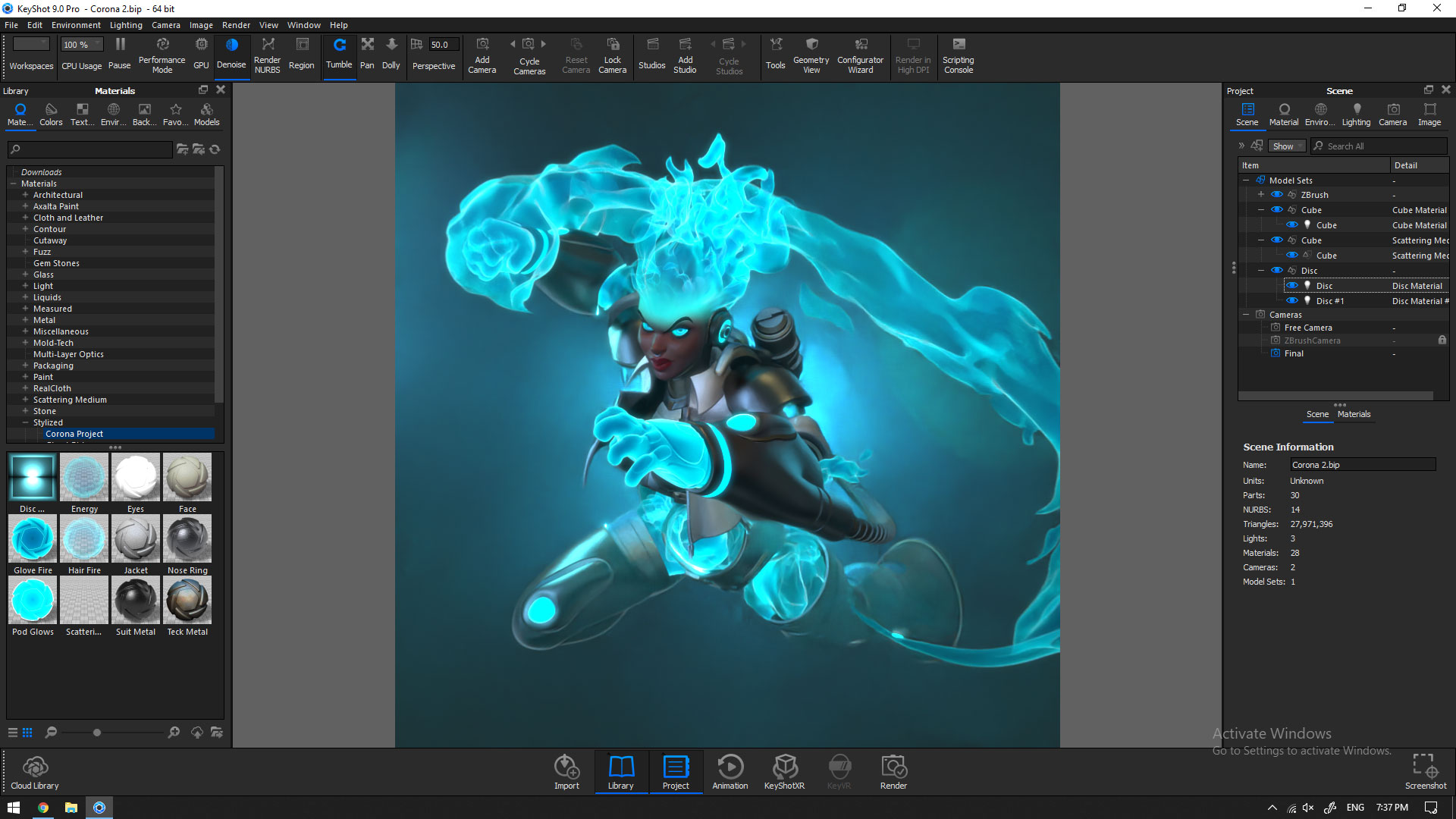Open the Studios window
This screenshot has height=819, width=1456.
651,54
